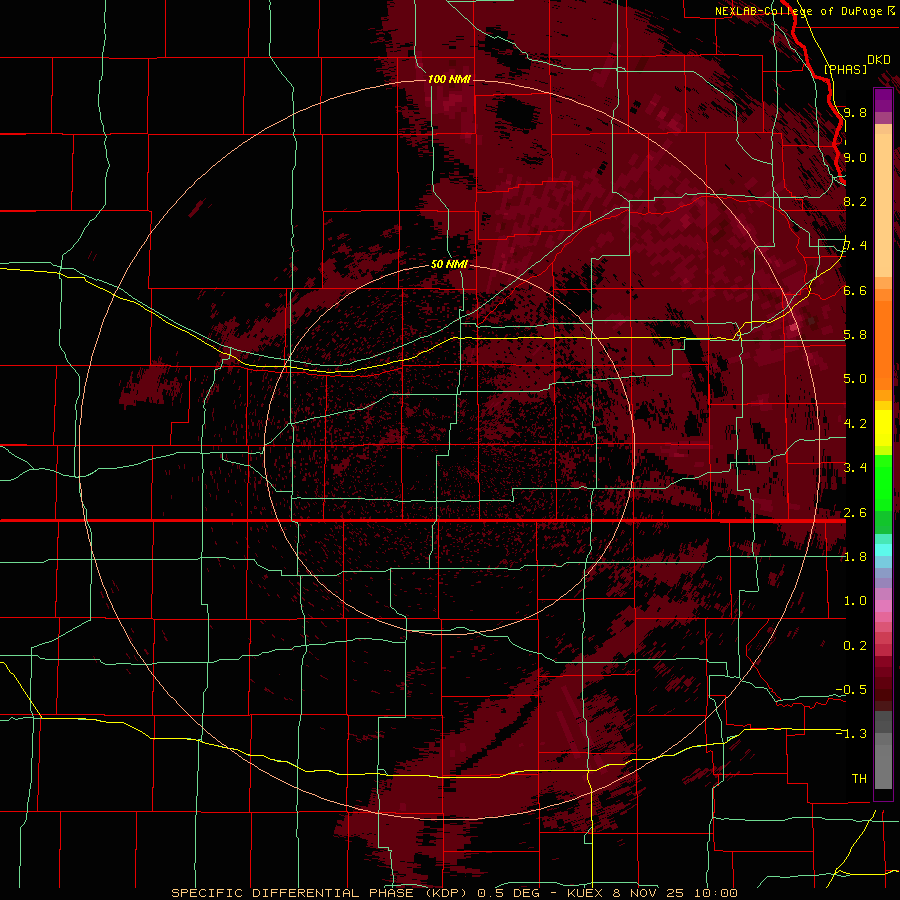Click the KUEX station ID in caption
Image resolution: width=900 pixels, height=900 pixels.
pos(585,893)
